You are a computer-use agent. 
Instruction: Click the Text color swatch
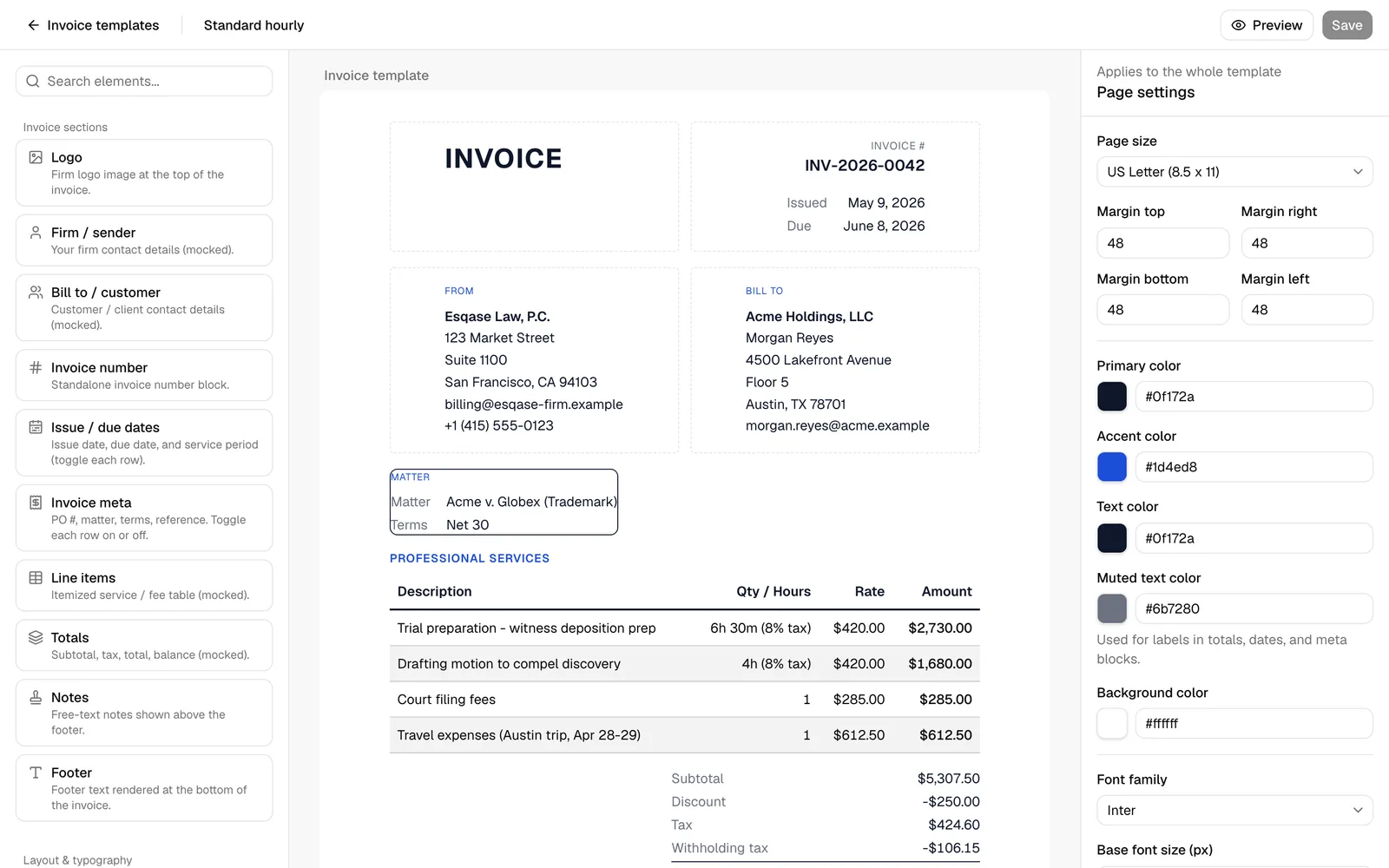tap(1112, 538)
